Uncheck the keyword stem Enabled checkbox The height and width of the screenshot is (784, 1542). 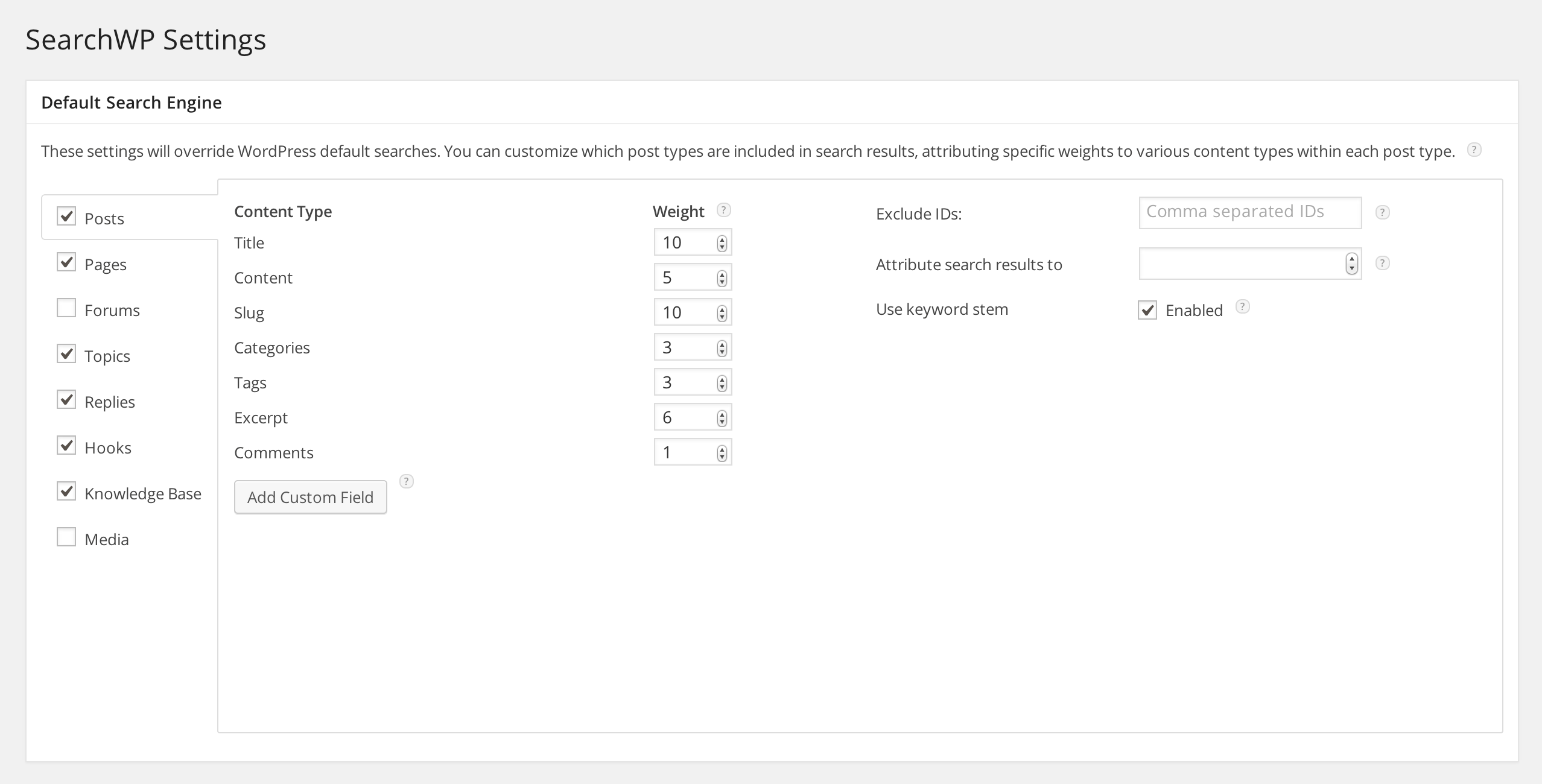(1147, 310)
